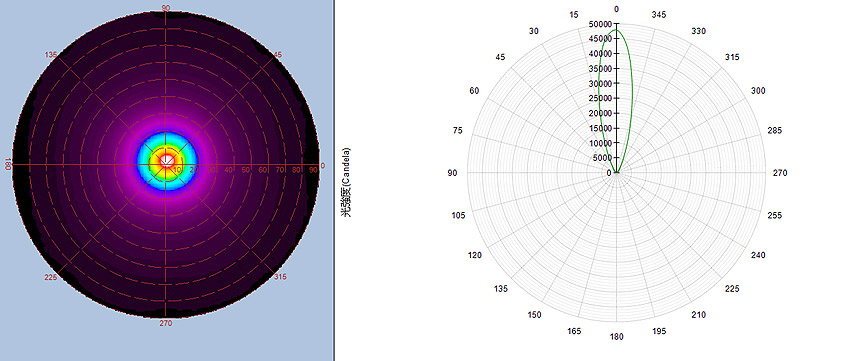Click the 45 azimuth label on the raster map

(278, 54)
